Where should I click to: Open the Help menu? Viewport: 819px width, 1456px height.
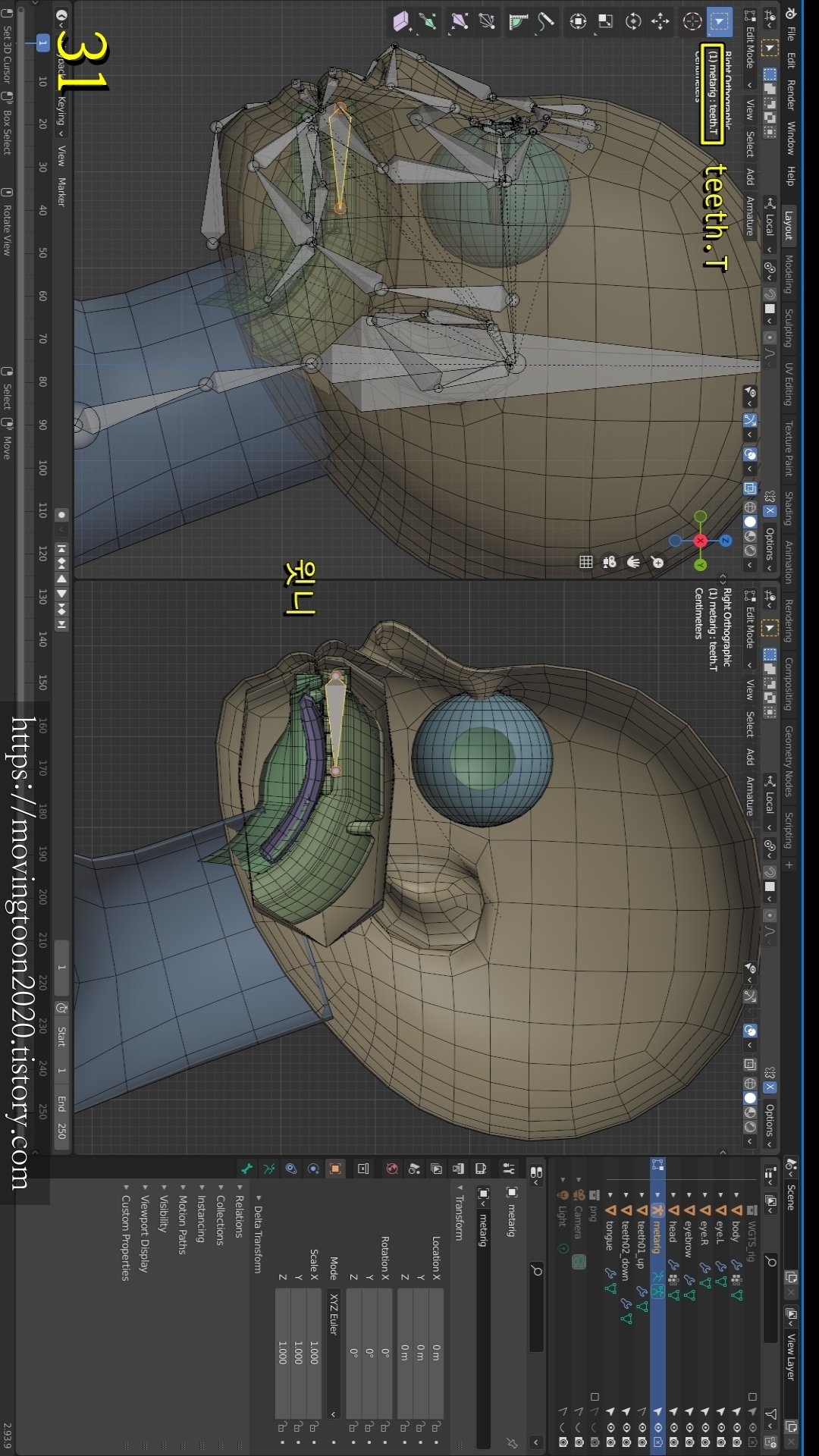pyautogui.click(x=790, y=176)
